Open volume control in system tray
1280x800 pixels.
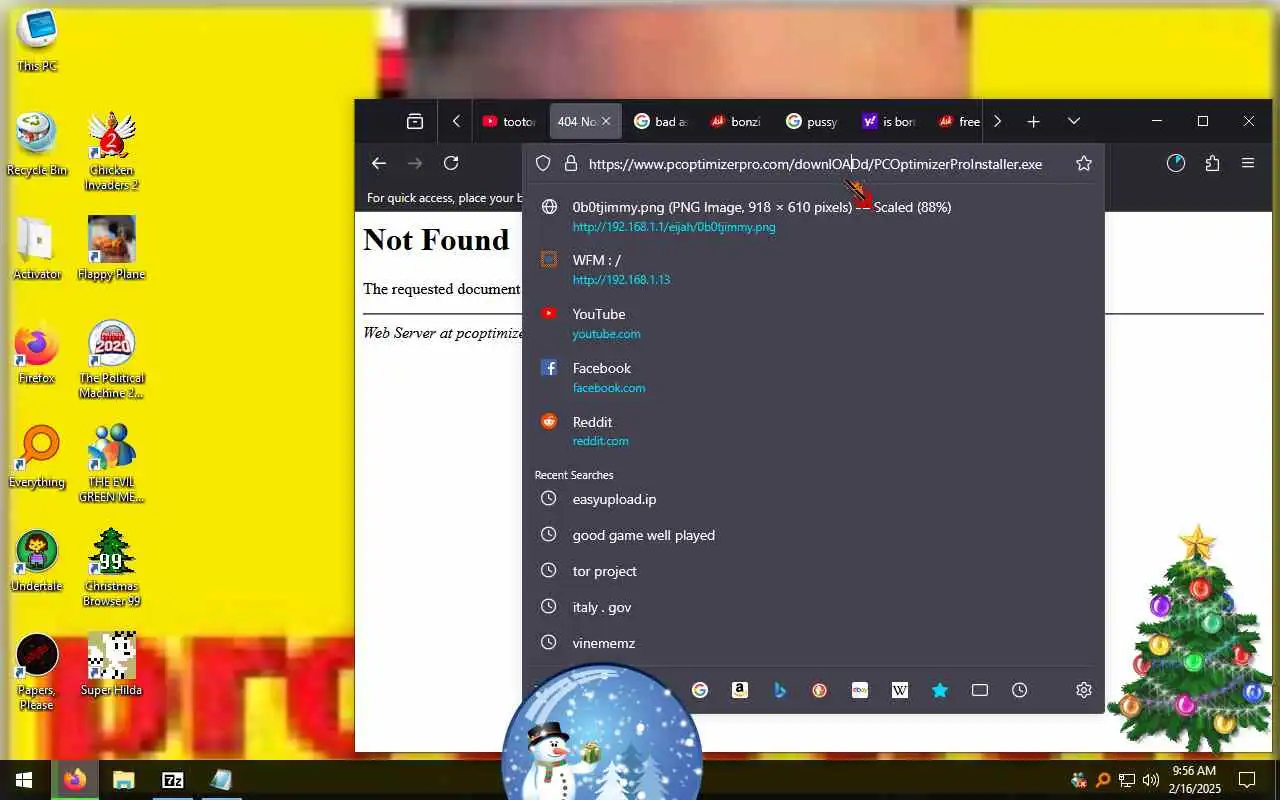(x=1150, y=780)
